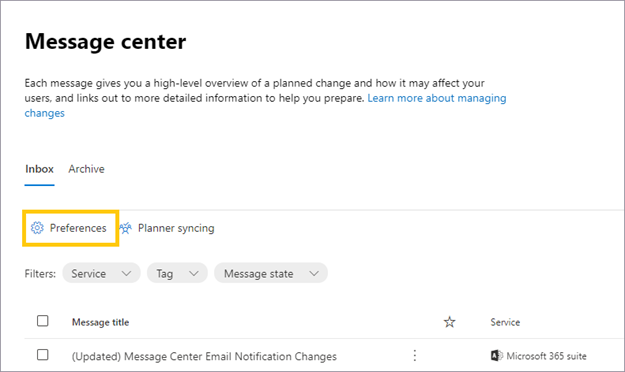Check the box for Email Notification Changes message
This screenshot has height=372, width=625.
[43, 354]
